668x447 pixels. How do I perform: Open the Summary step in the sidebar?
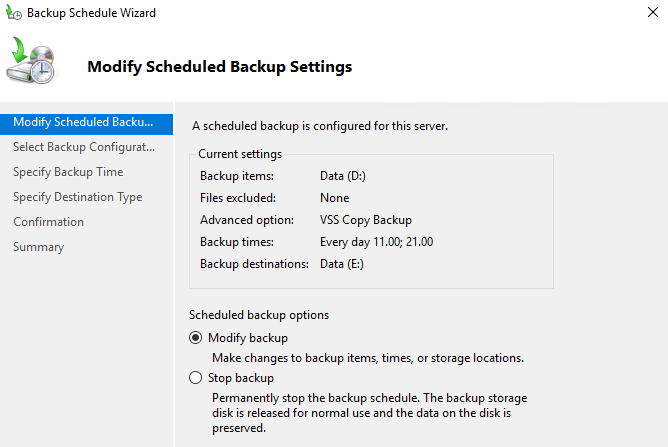[38, 247]
